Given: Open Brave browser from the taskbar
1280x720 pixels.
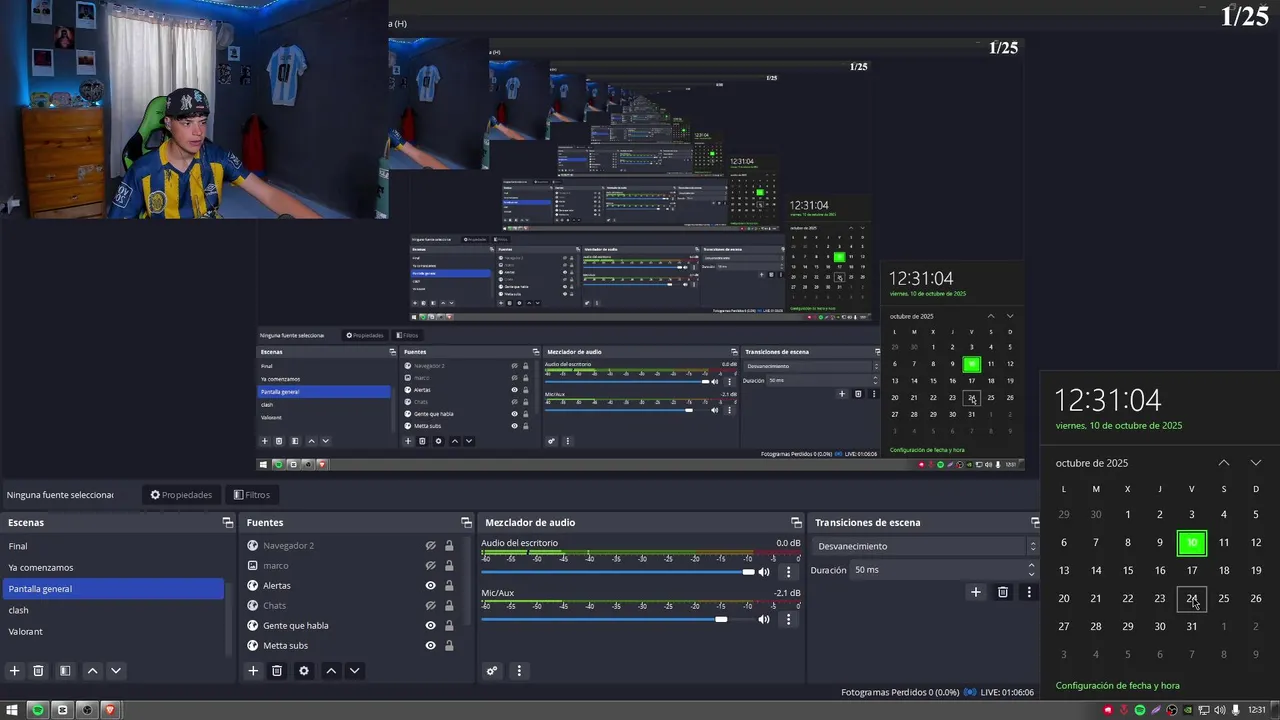Looking at the screenshot, I should click(x=110, y=710).
